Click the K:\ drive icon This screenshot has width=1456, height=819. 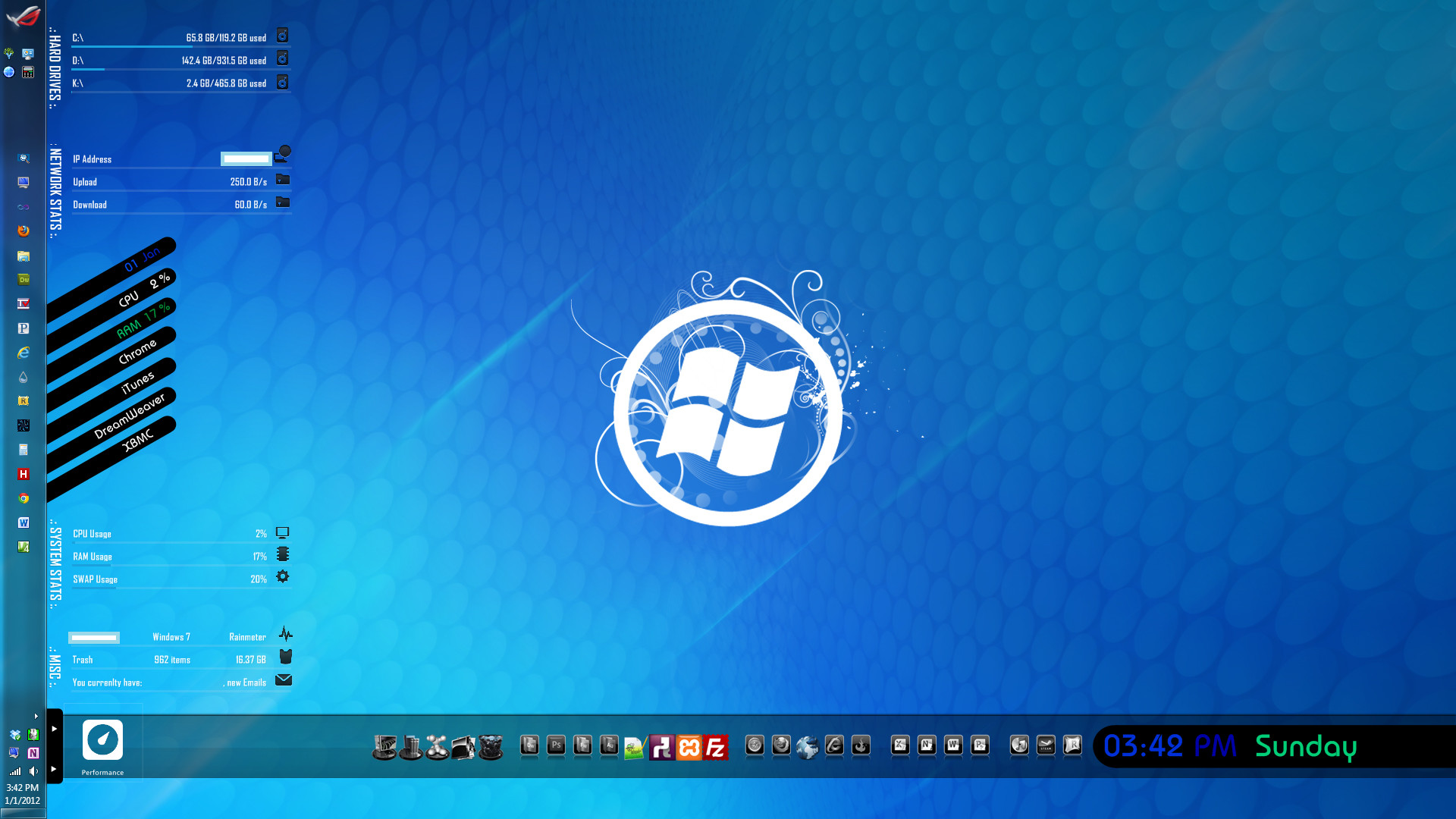[282, 82]
